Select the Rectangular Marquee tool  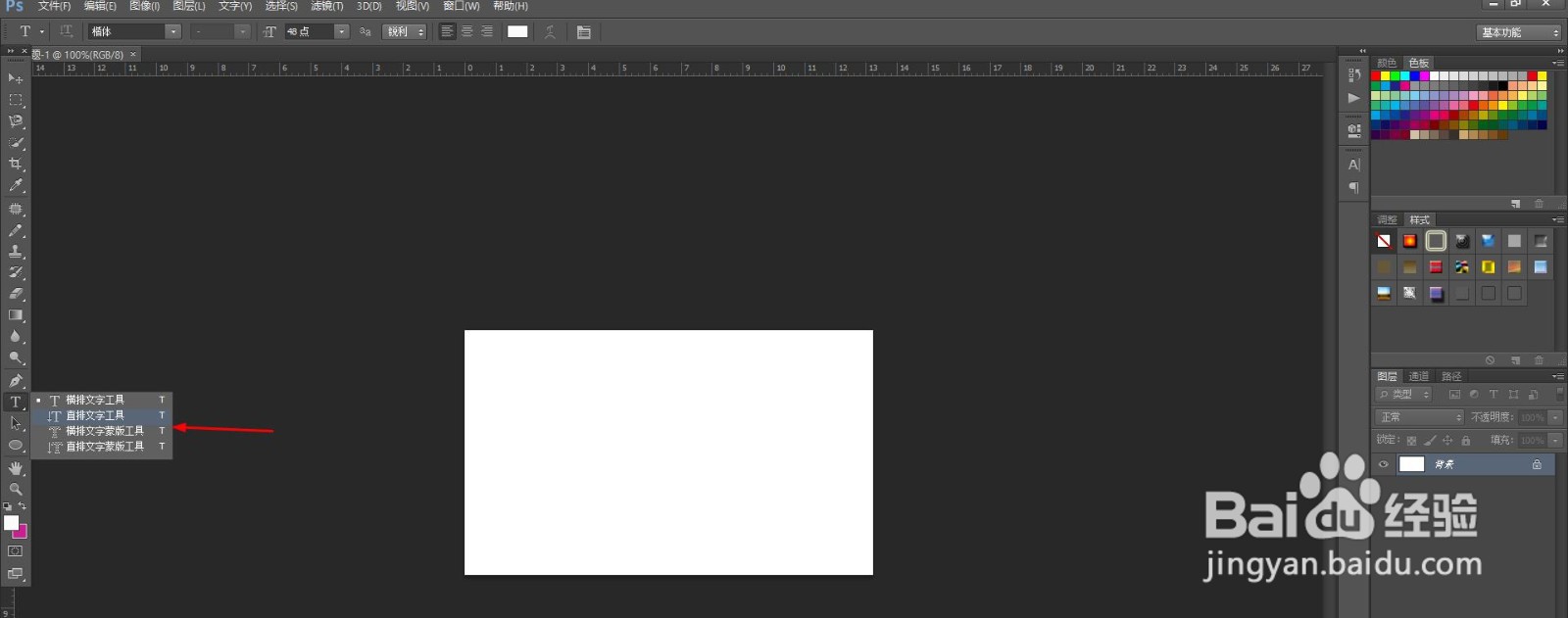click(x=16, y=100)
